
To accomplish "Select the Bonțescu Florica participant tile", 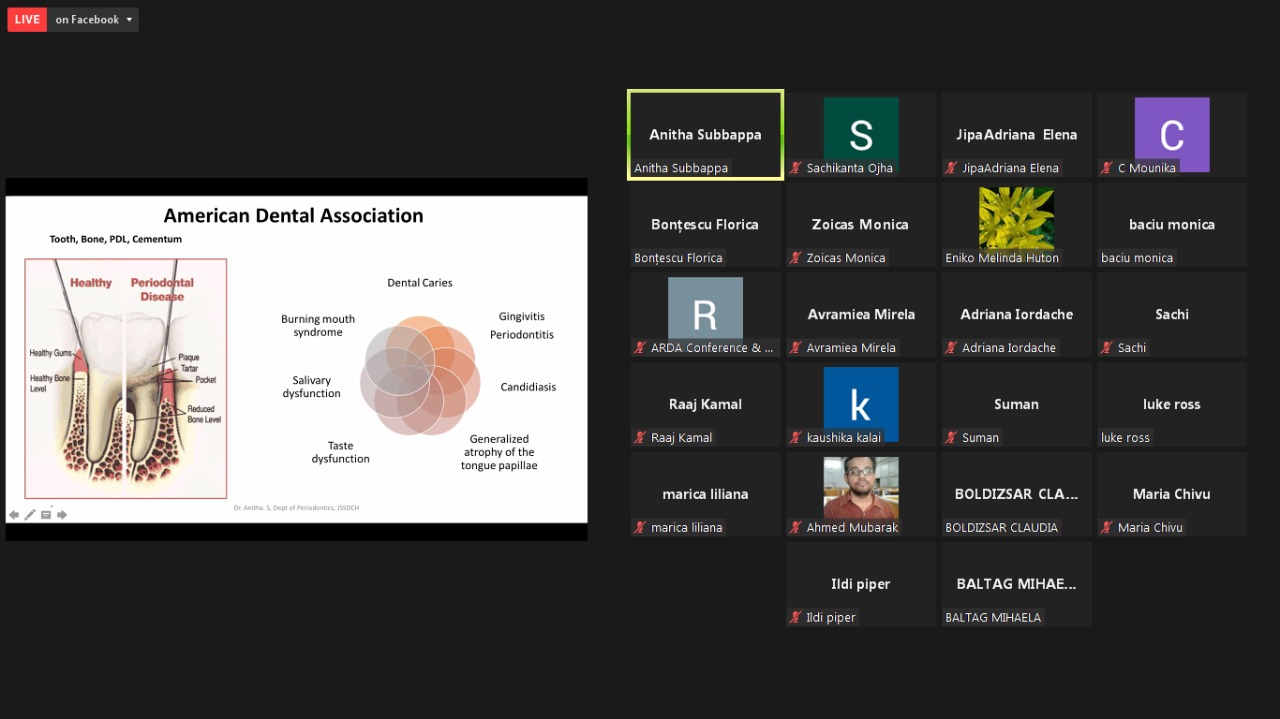I will click(x=705, y=225).
